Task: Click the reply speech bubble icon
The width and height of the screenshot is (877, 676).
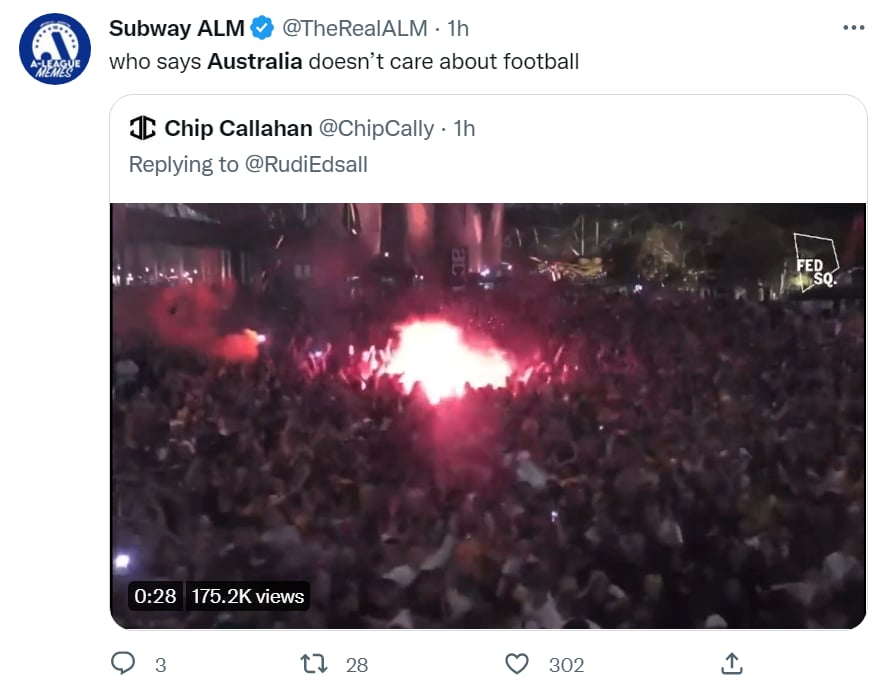Action: click(123, 663)
